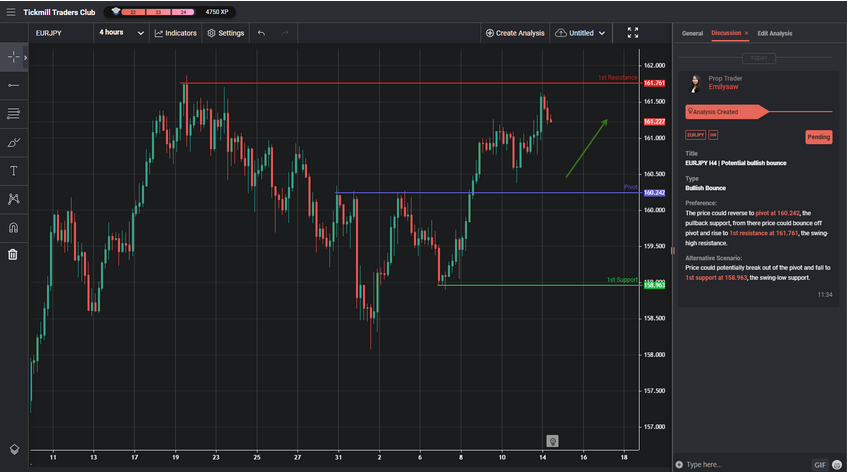Open the object layers icon
Image resolution: width=847 pixels, height=472 pixels.
point(14,449)
